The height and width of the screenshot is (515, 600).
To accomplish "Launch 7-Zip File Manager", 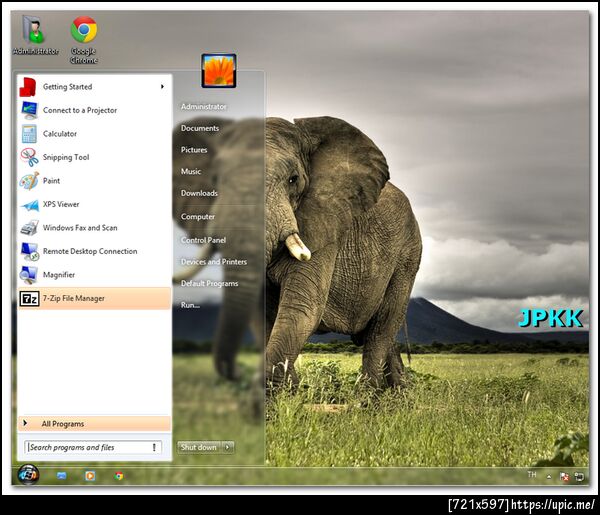I will coord(94,298).
